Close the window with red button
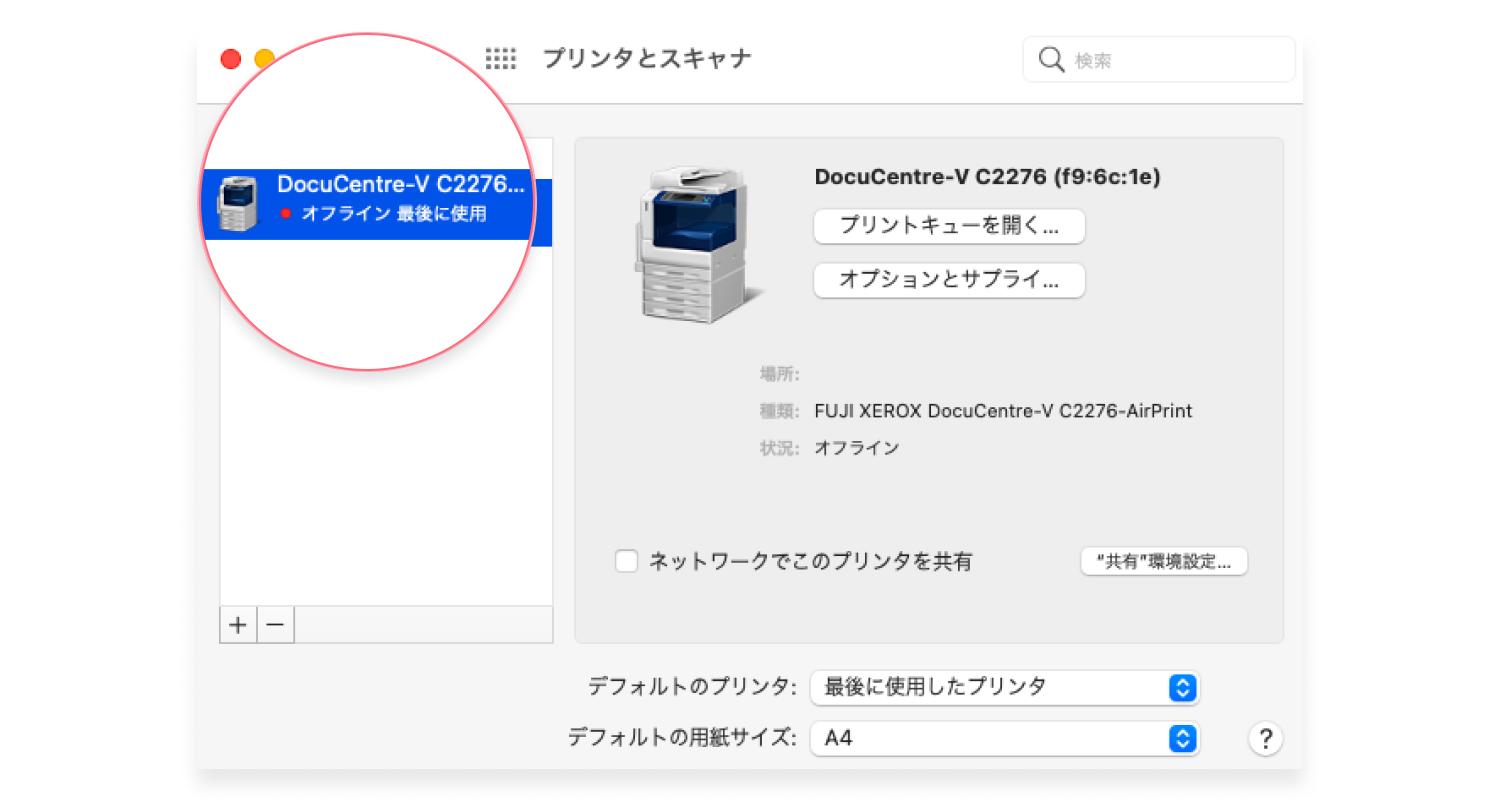 pos(231,59)
